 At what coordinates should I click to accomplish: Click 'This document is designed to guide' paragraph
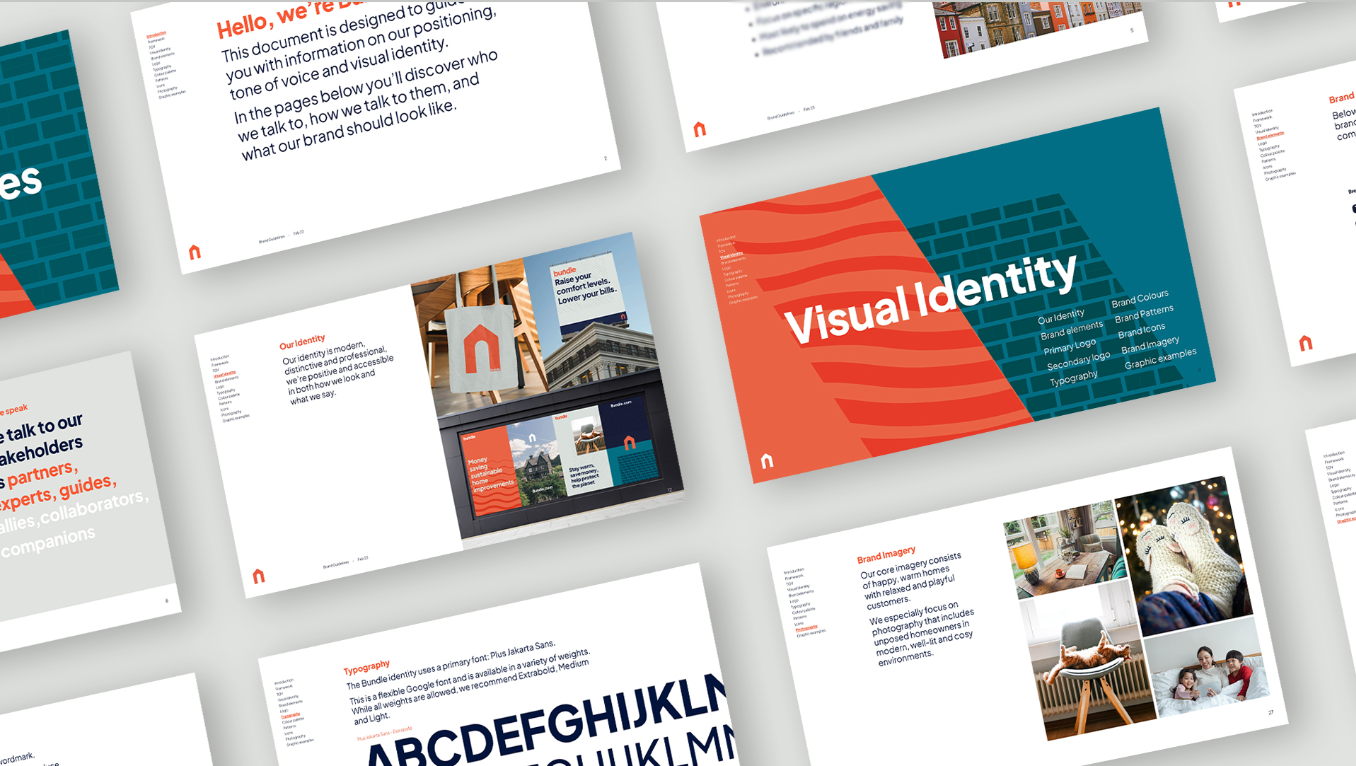(x=360, y=47)
